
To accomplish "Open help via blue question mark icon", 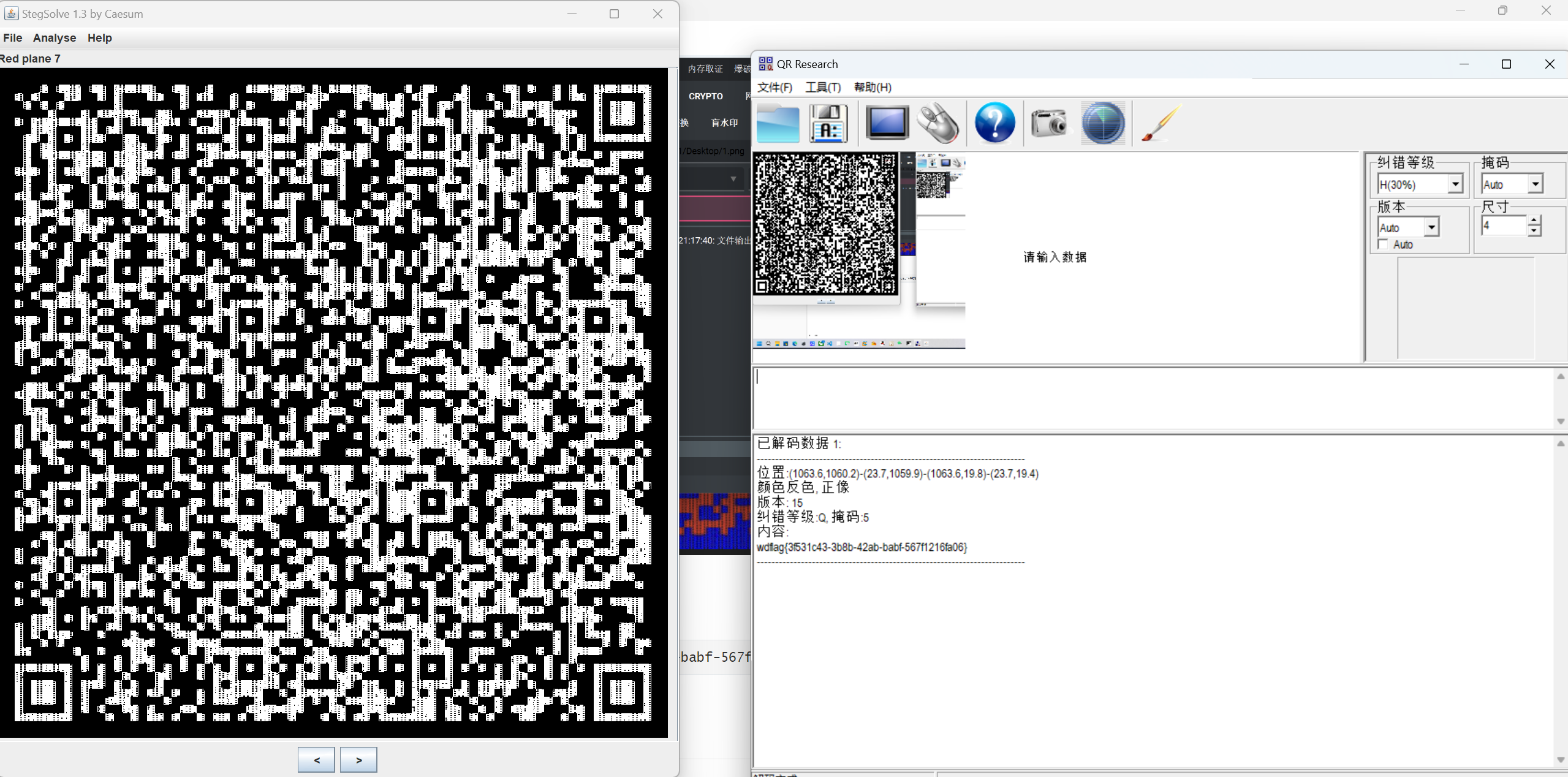I will (994, 123).
